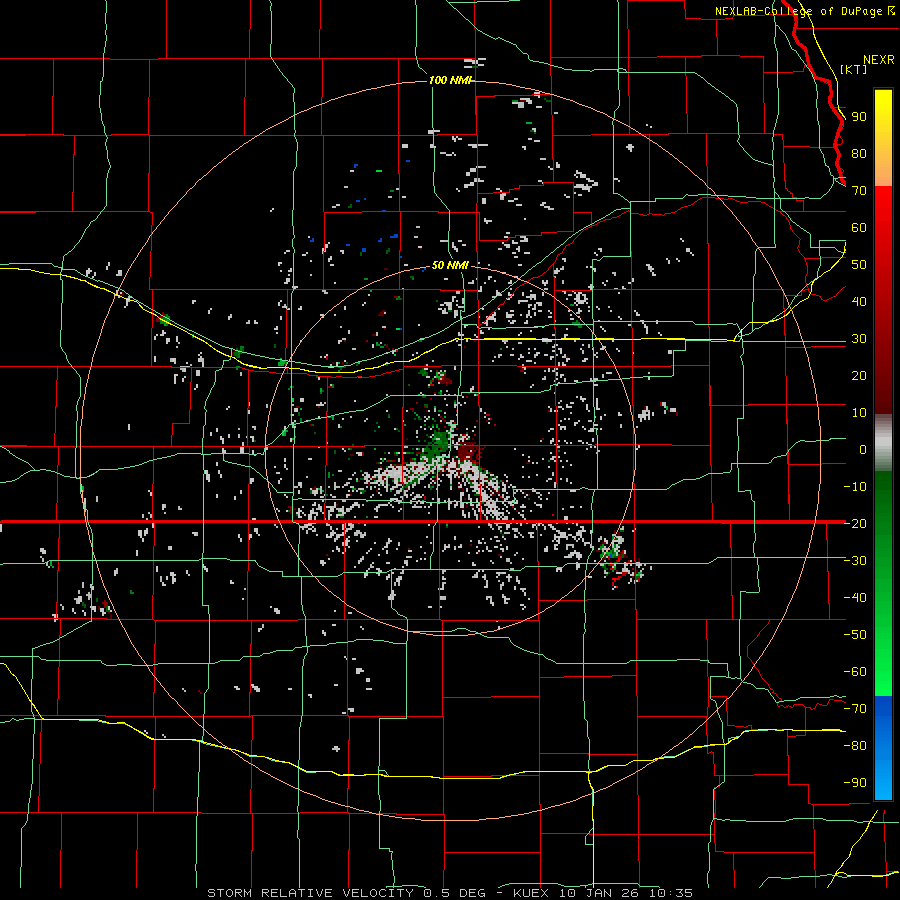The image size is (900, 900).
Task: Click the 30 knot value on the velocity scale
Action: (x=859, y=339)
